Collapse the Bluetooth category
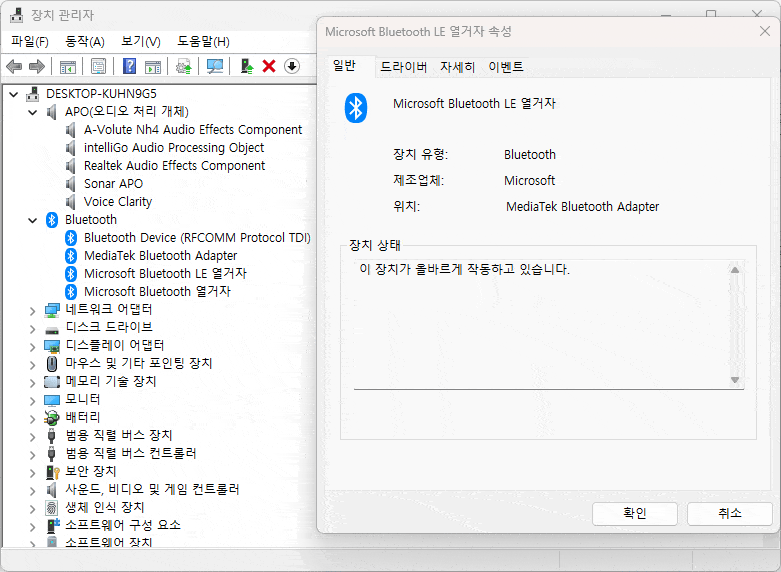781x572 pixels. click(33, 220)
